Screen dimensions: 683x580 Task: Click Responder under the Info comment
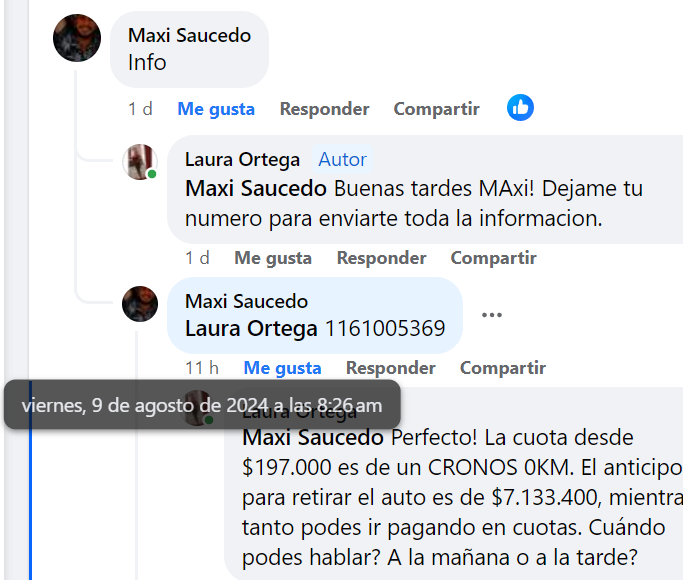(x=324, y=109)
